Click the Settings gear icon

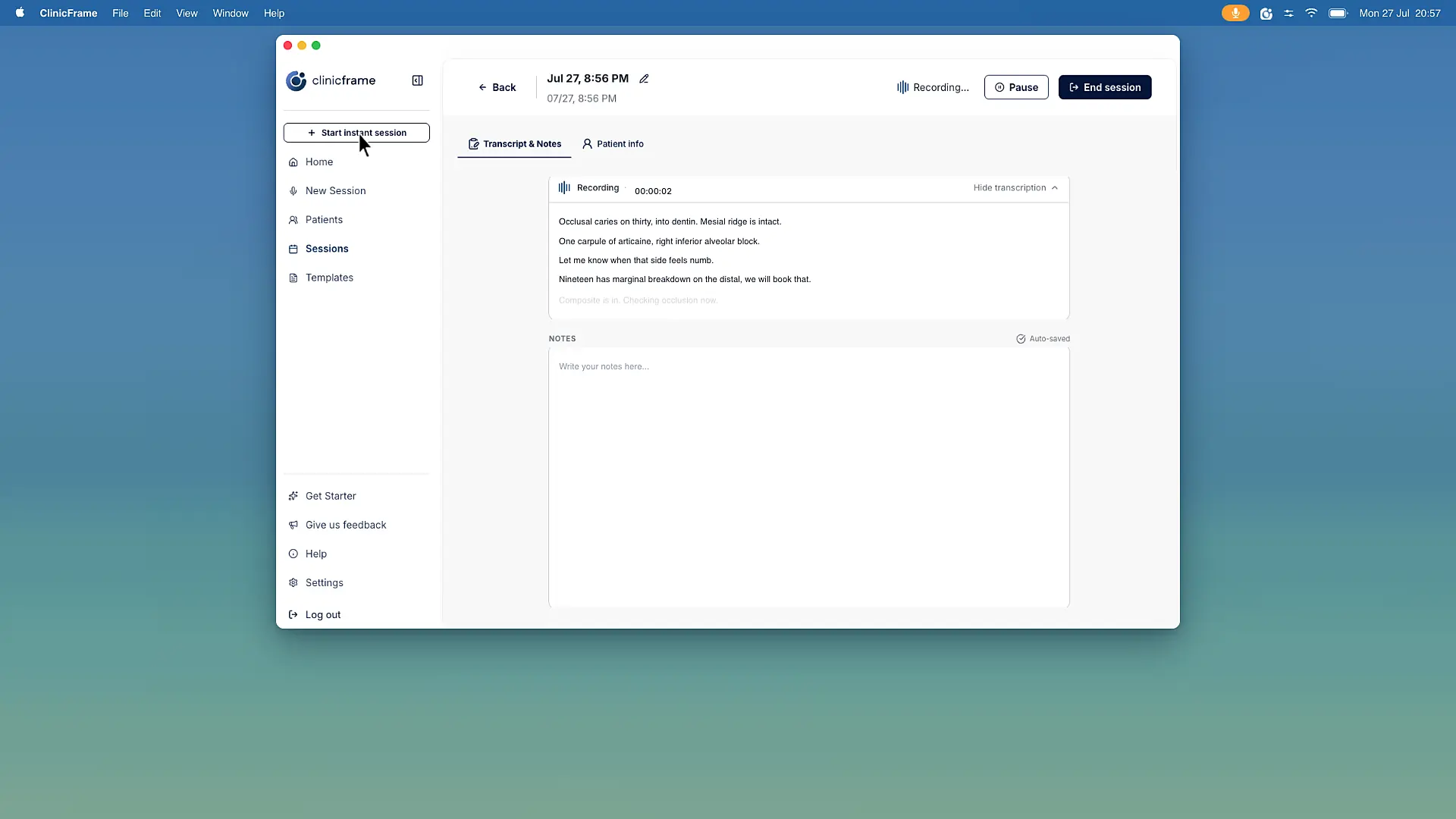[293, 582]
